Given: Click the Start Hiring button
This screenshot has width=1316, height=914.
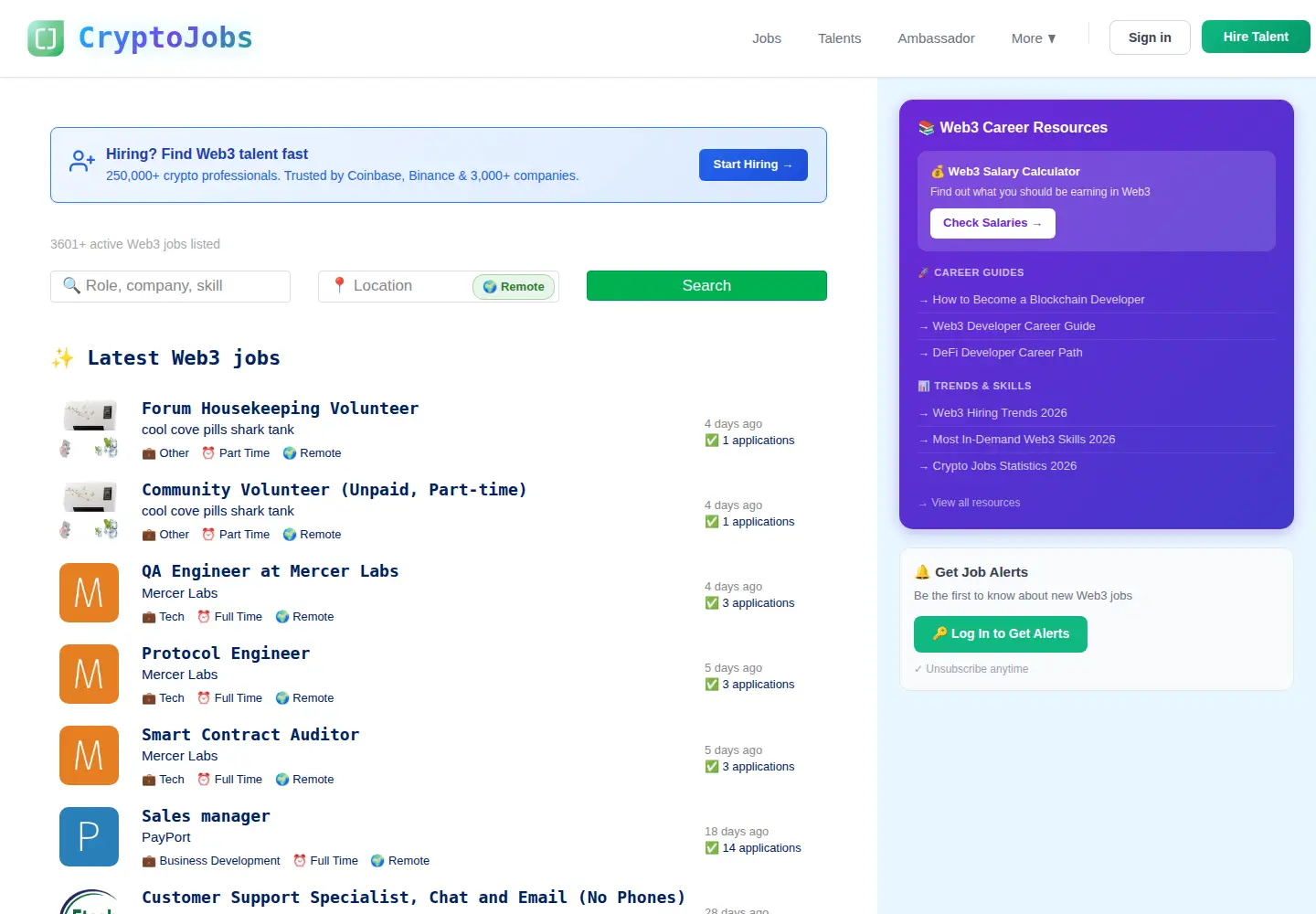Looking at the screenshot, I should [753, 165].
